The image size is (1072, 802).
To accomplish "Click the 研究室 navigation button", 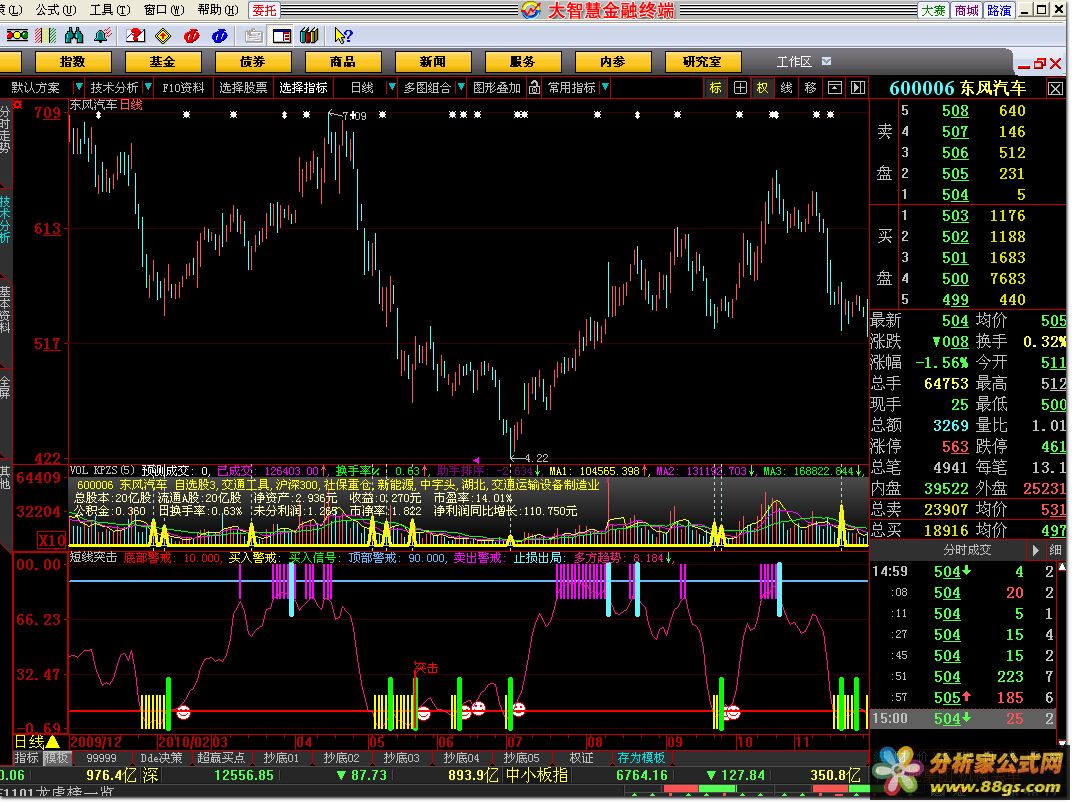I will pyautogui.click(x=702, y=62).
